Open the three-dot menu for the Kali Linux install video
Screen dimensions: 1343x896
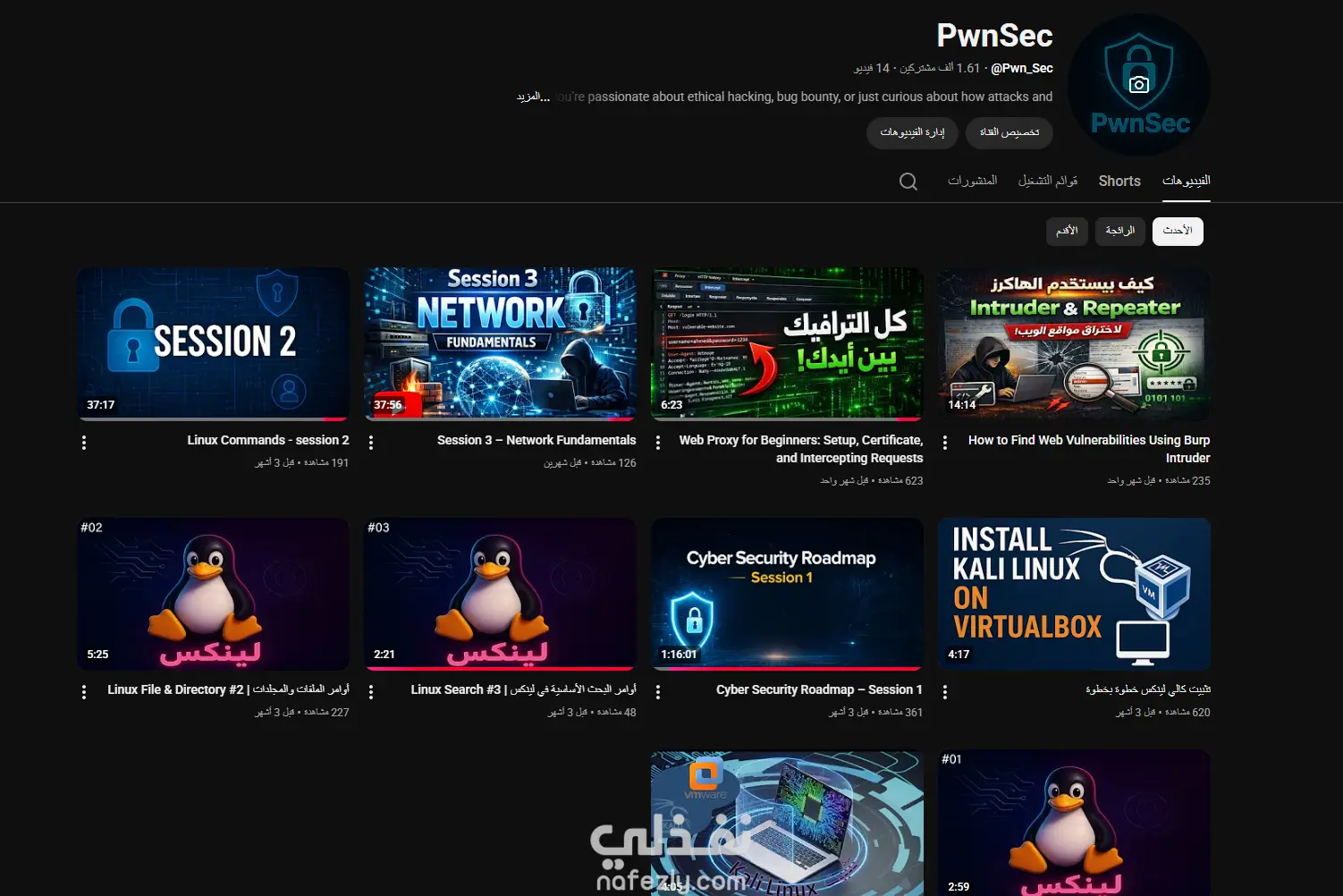[x=945, y=692]
